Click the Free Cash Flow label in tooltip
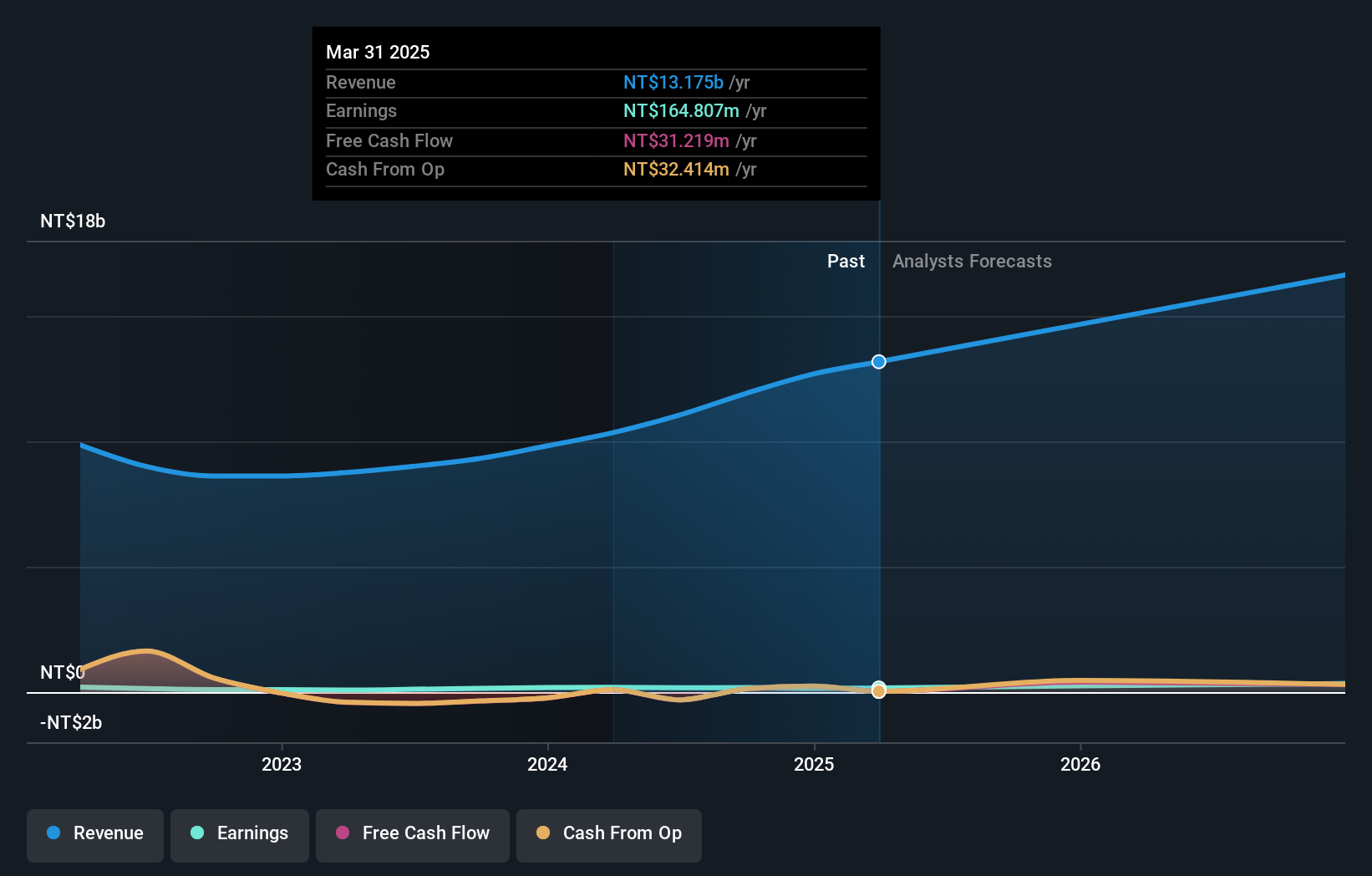The image size is (1372, 876). (389, 140)
